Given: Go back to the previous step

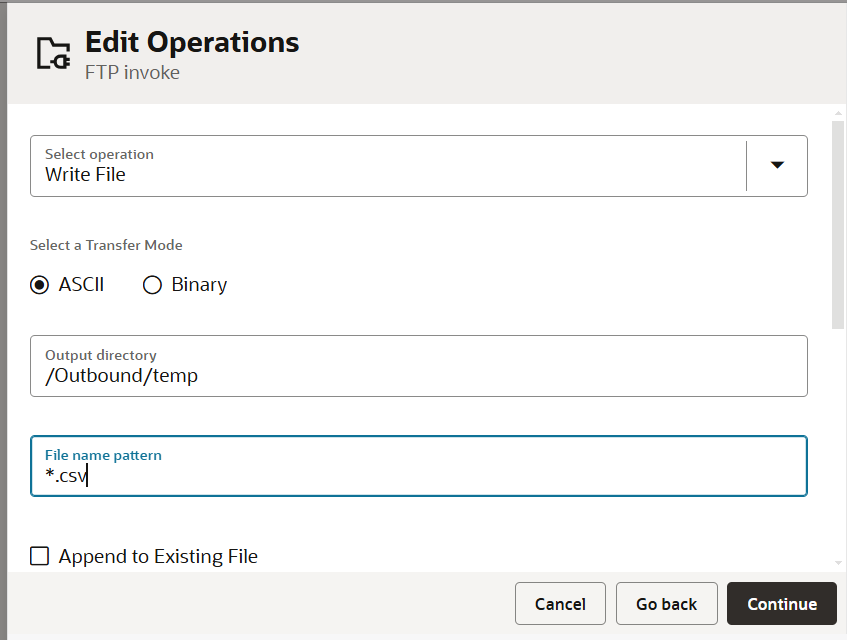Looking at the screenshot, I should pyautogui.click(x=667, y=603).
